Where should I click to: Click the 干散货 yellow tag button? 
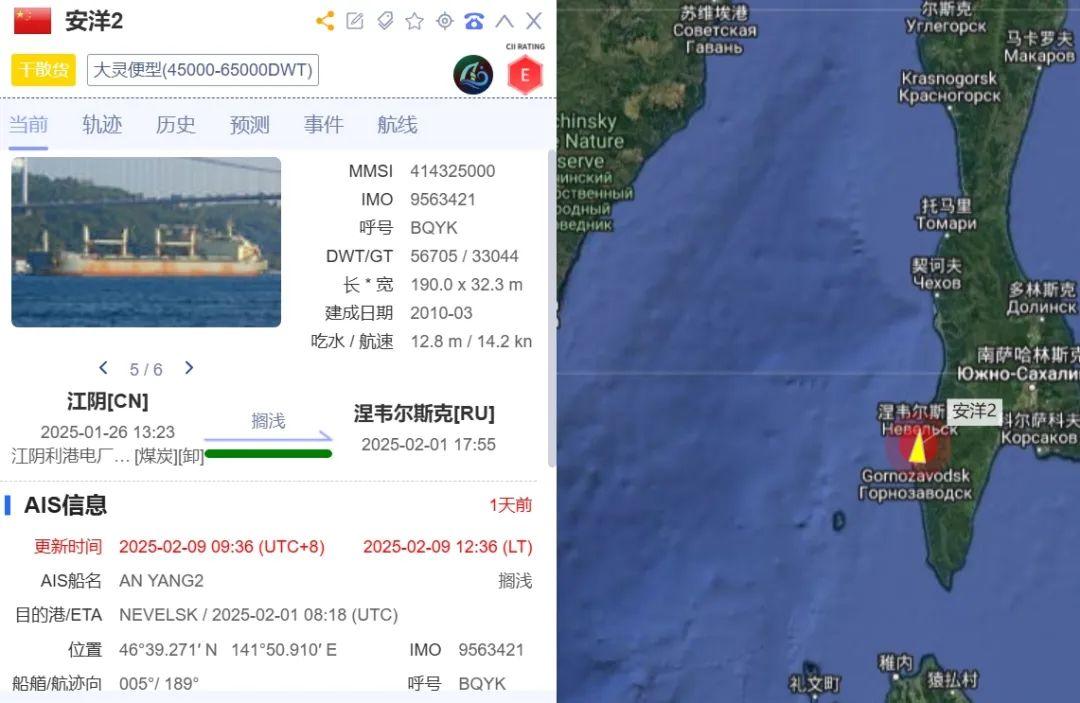pos(43,70)
